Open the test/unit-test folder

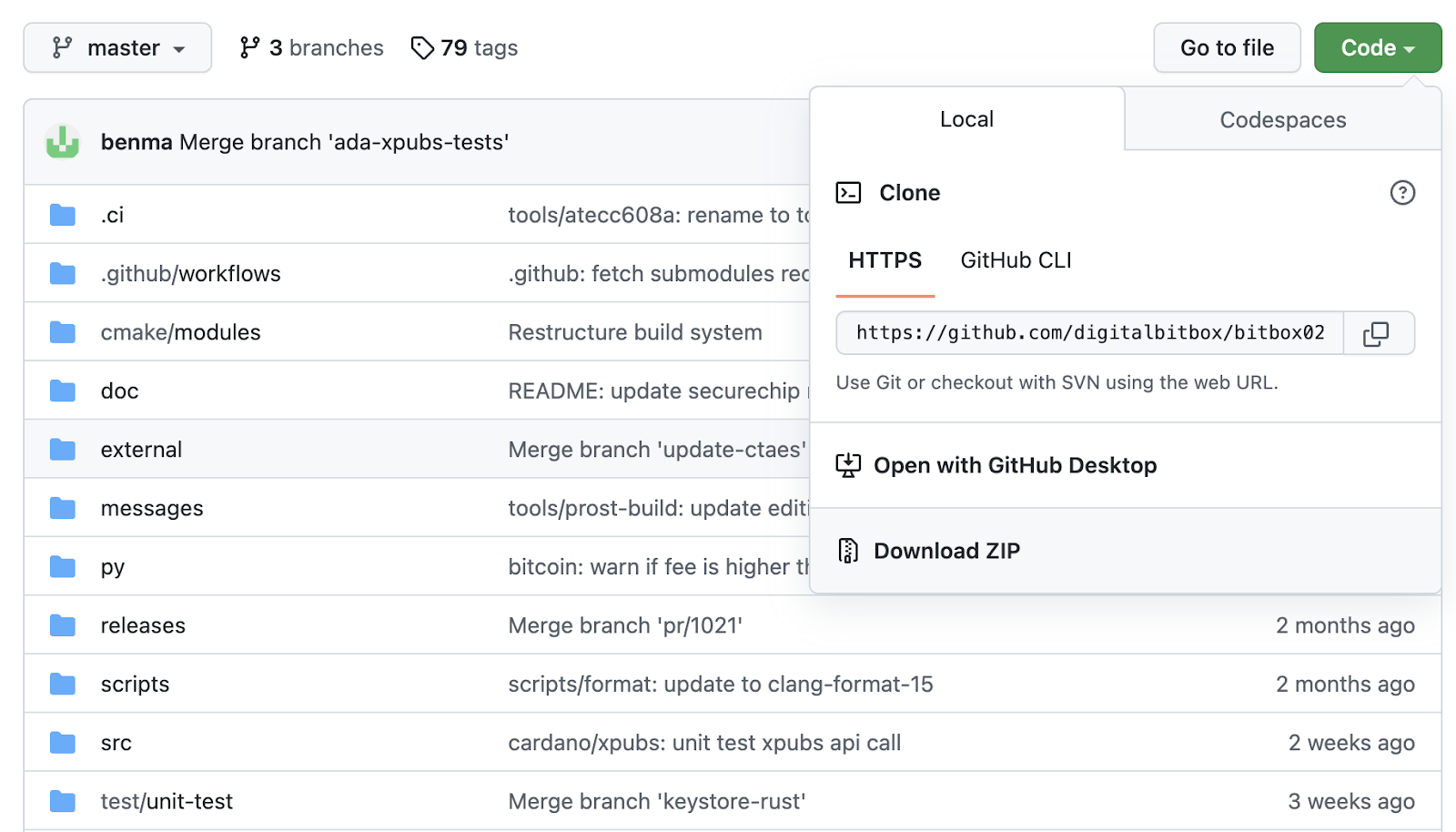coord(167,802)
